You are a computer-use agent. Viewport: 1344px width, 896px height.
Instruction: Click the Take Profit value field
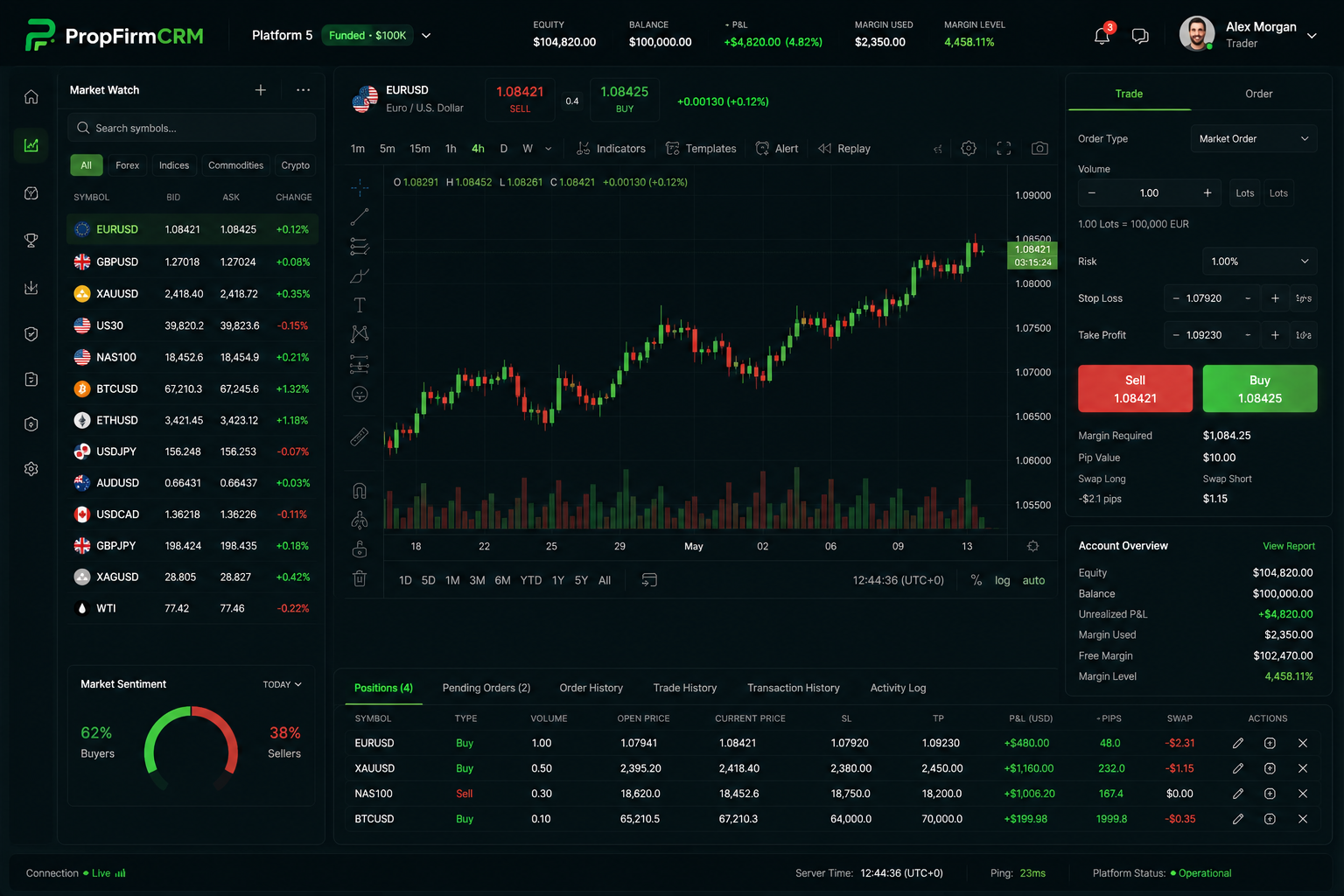pos(1212,335)
